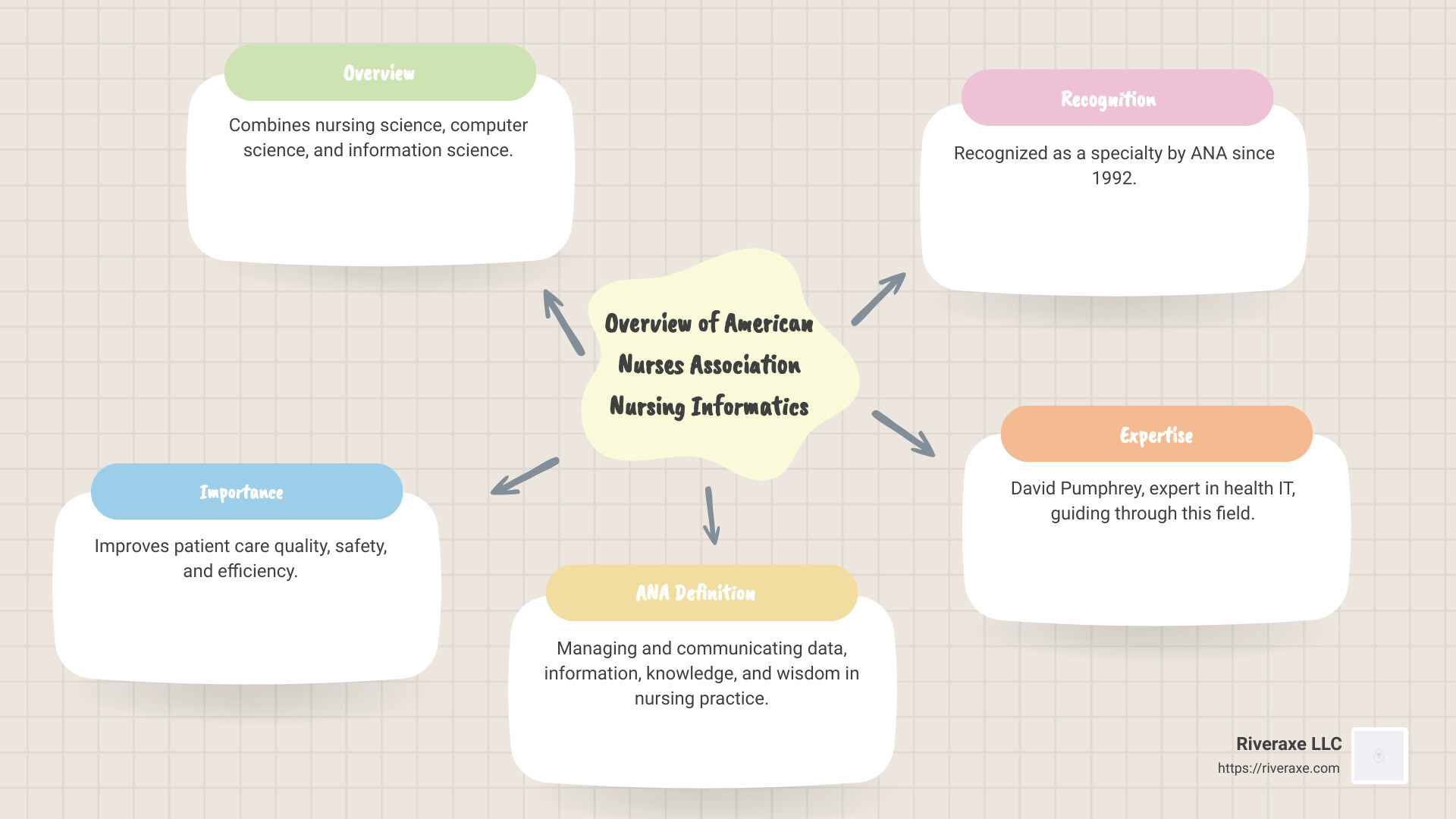Select the pink Recognition header pill
This screenshot has height=819, width=1456.
[1116, 99]
